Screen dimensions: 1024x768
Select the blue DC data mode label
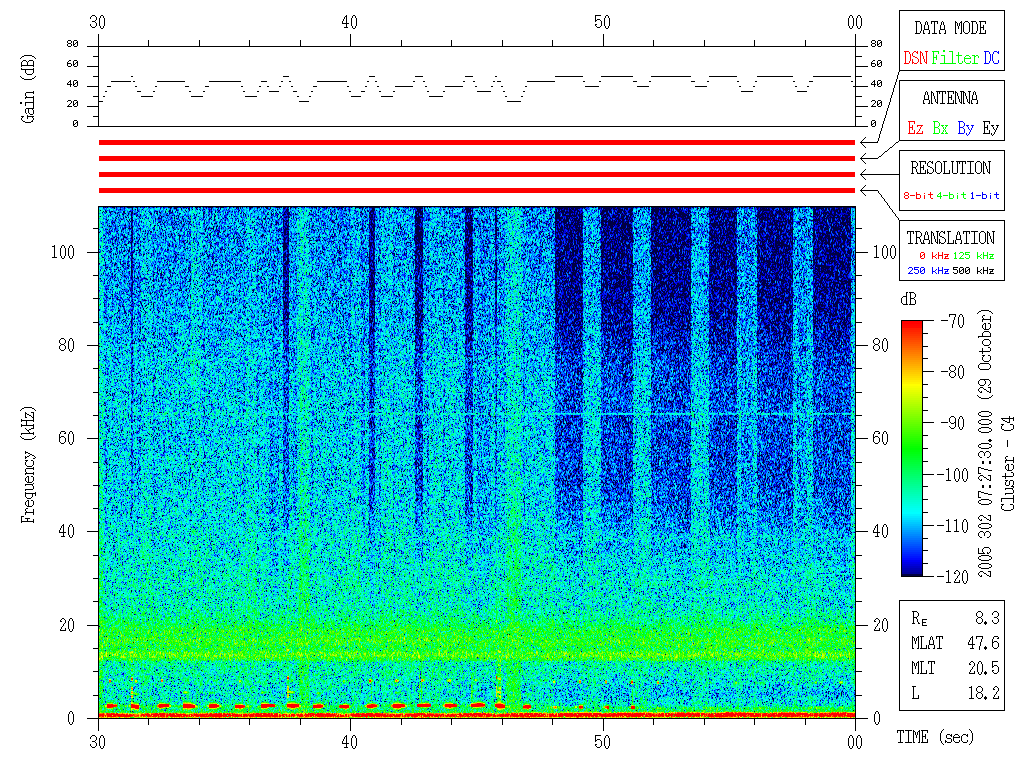991,58
